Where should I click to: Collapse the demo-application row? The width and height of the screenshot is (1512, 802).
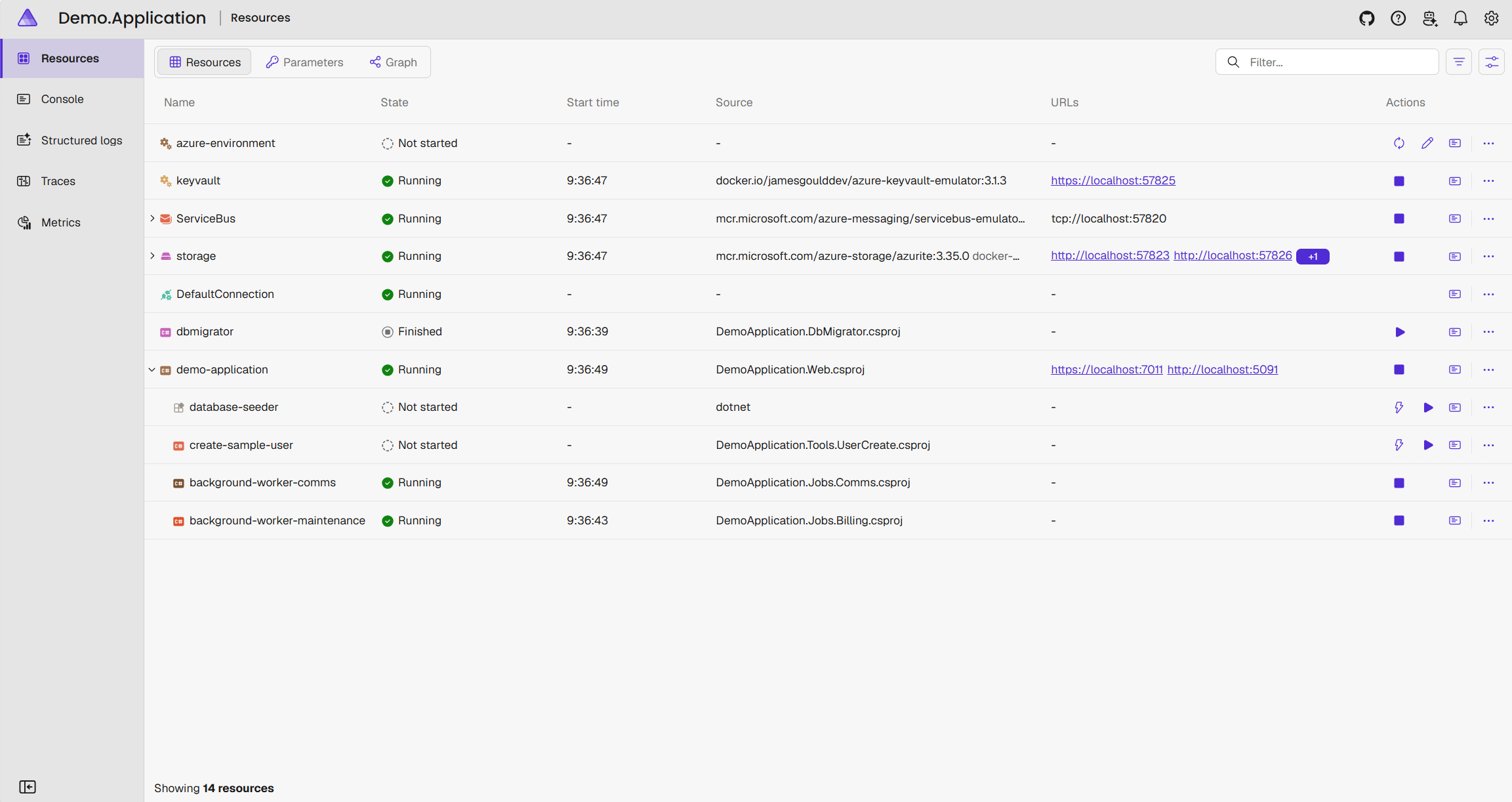point(152,369)
